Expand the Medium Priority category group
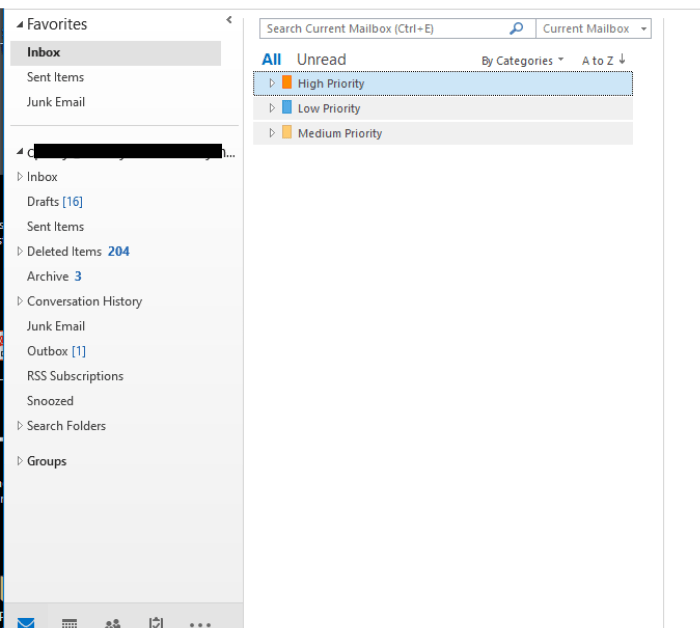700x628 pixels. coord(271,134)
